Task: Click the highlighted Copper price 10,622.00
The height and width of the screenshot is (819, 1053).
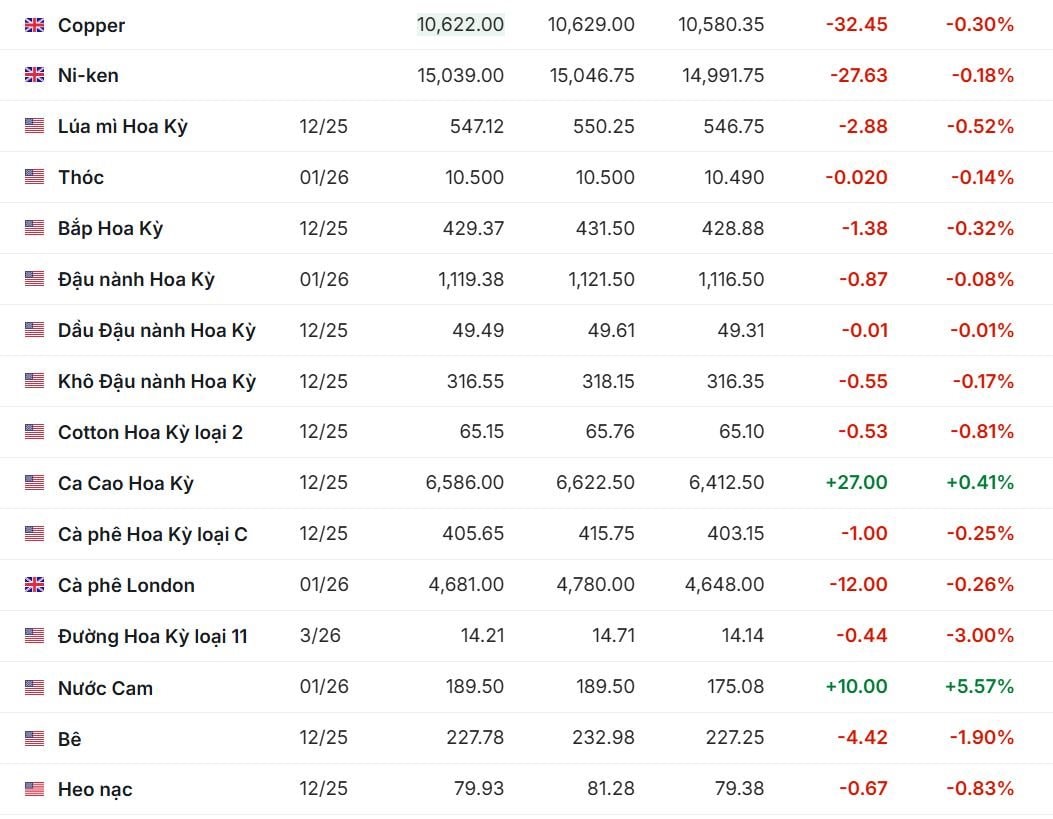Action: click(460, 24)
